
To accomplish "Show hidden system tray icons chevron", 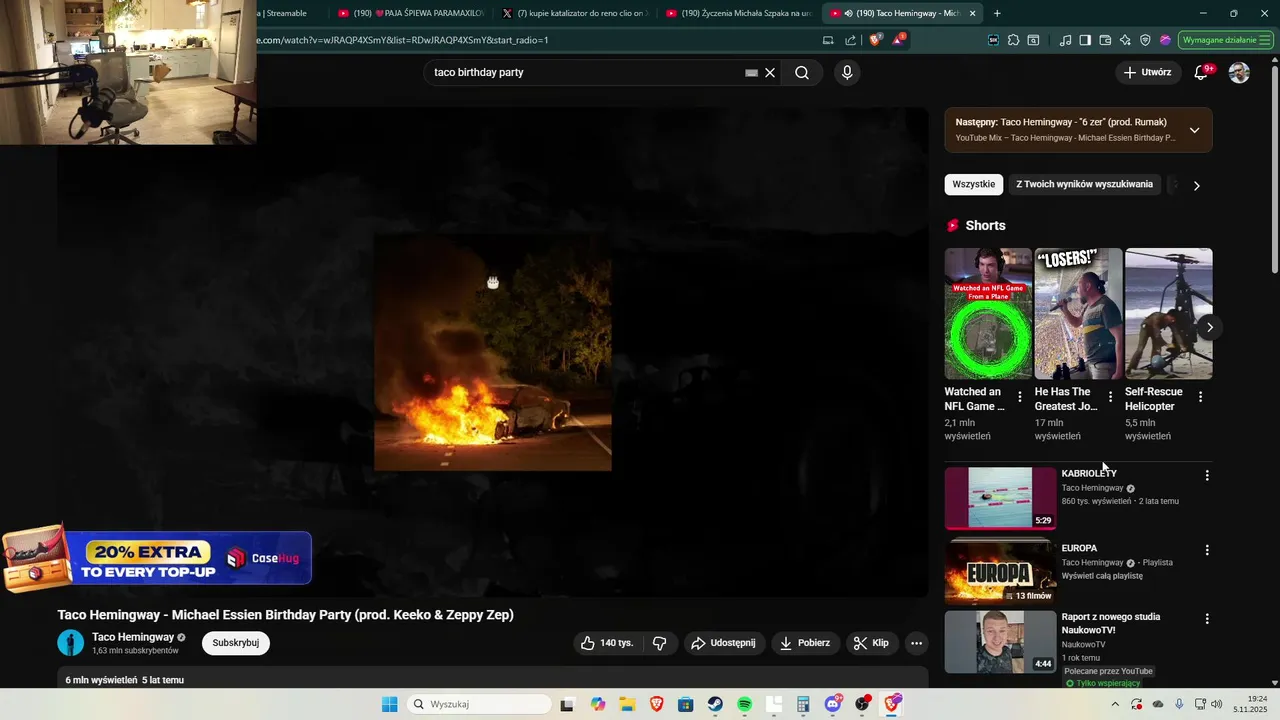I will (x=1115, y=704).
